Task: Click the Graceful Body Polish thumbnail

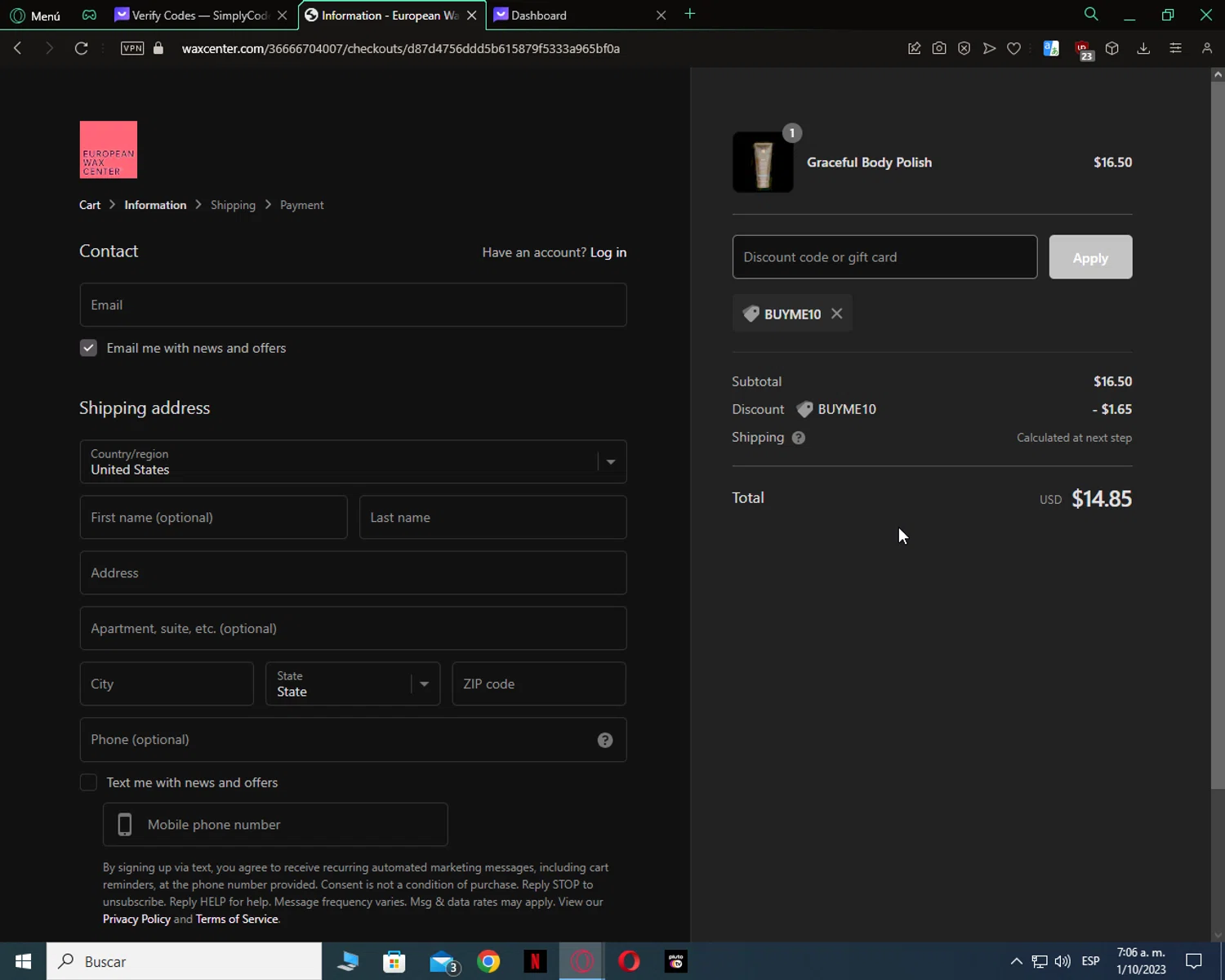Action: tap(763, 163)
